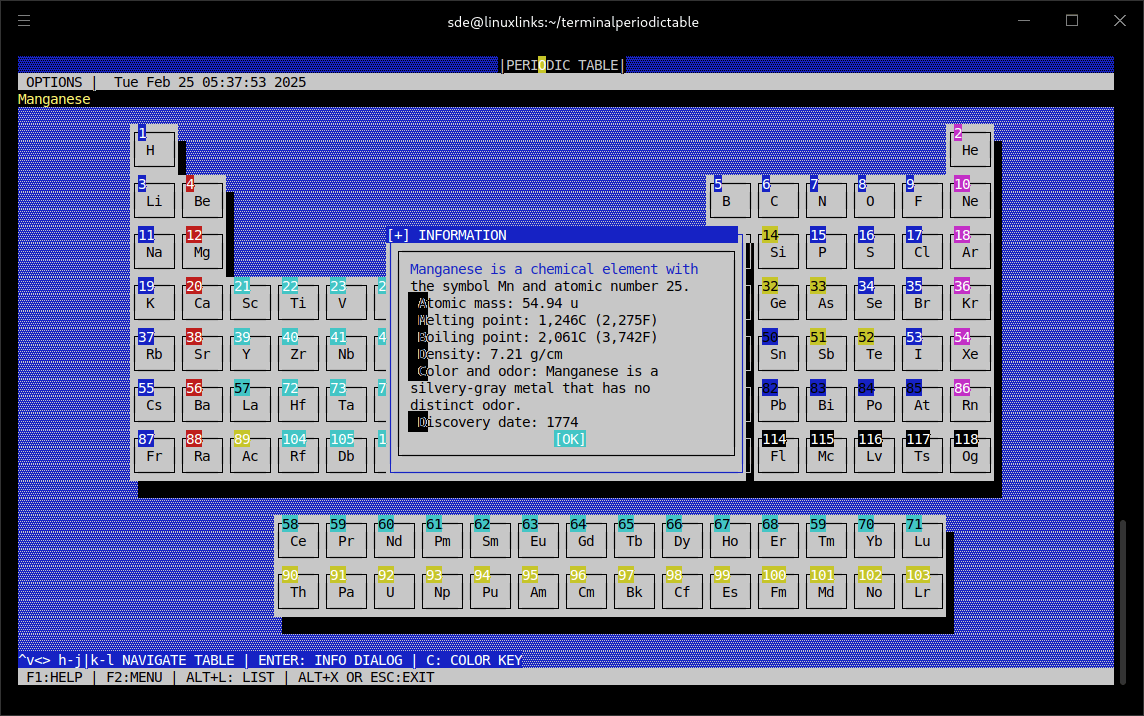Viewport: 1144px width, 716px height.
Task: Select the Zirconium (Zr) cell
Action: (298, 354)
